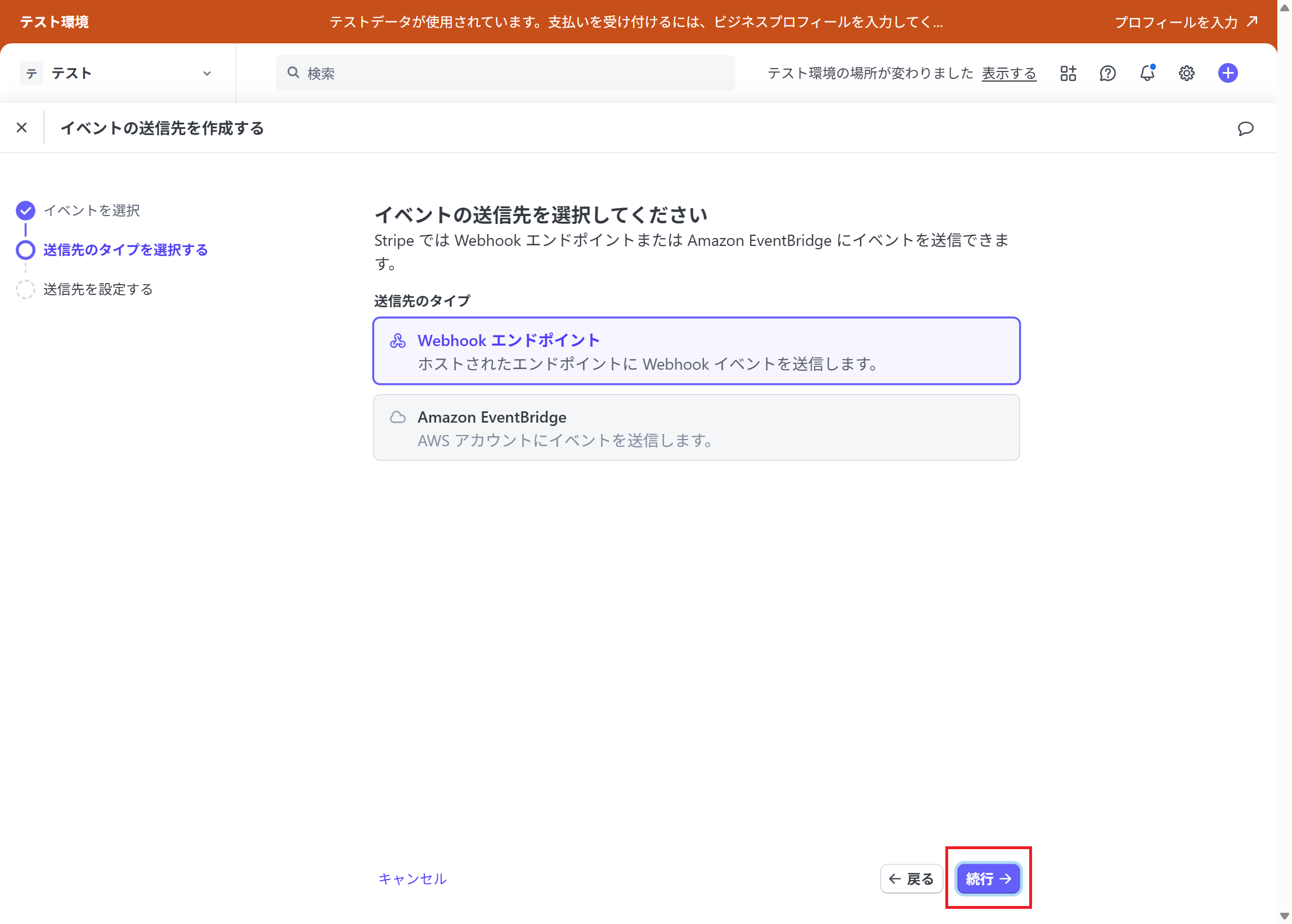This screenshot has height=924, width=1292.
Task: Click the Amazon EventBridge cloud icon
Action: (398, 418)
